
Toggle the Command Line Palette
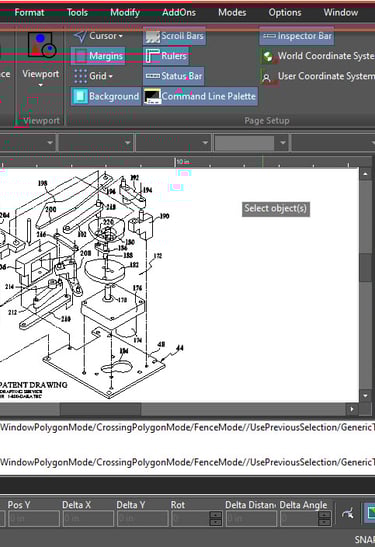[x=201, y=96]
